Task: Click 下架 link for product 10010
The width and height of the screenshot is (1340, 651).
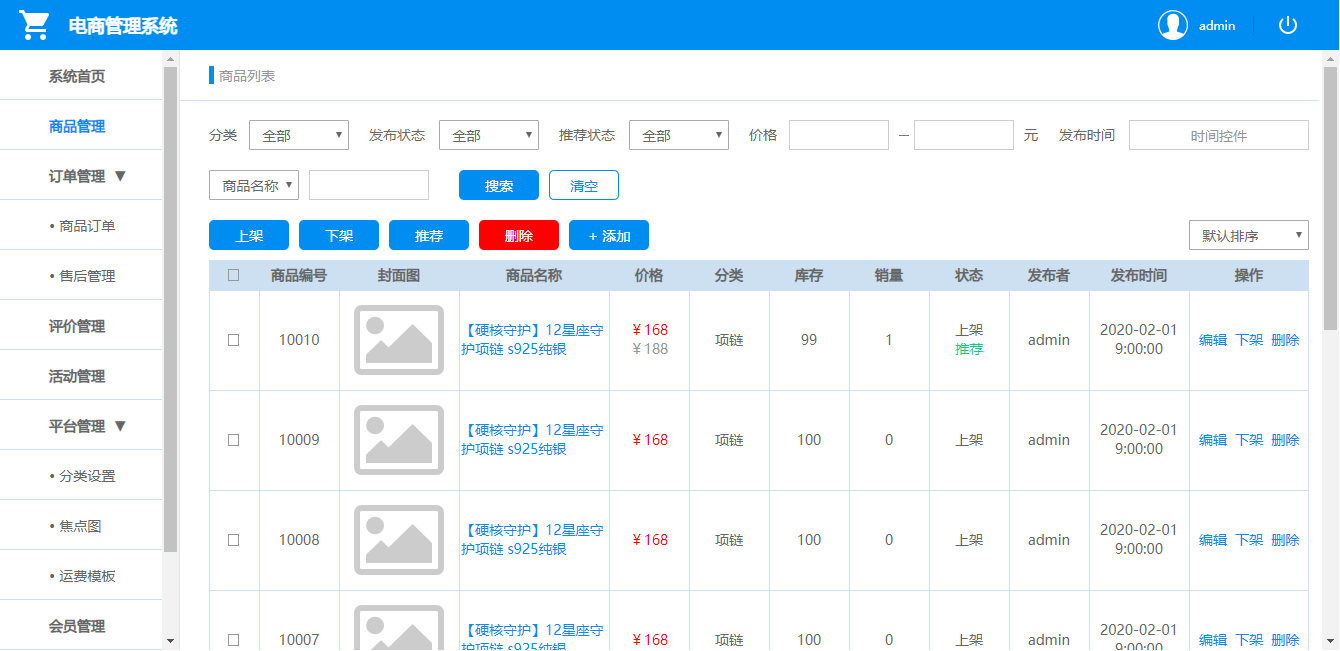Action: point(1249,340)
